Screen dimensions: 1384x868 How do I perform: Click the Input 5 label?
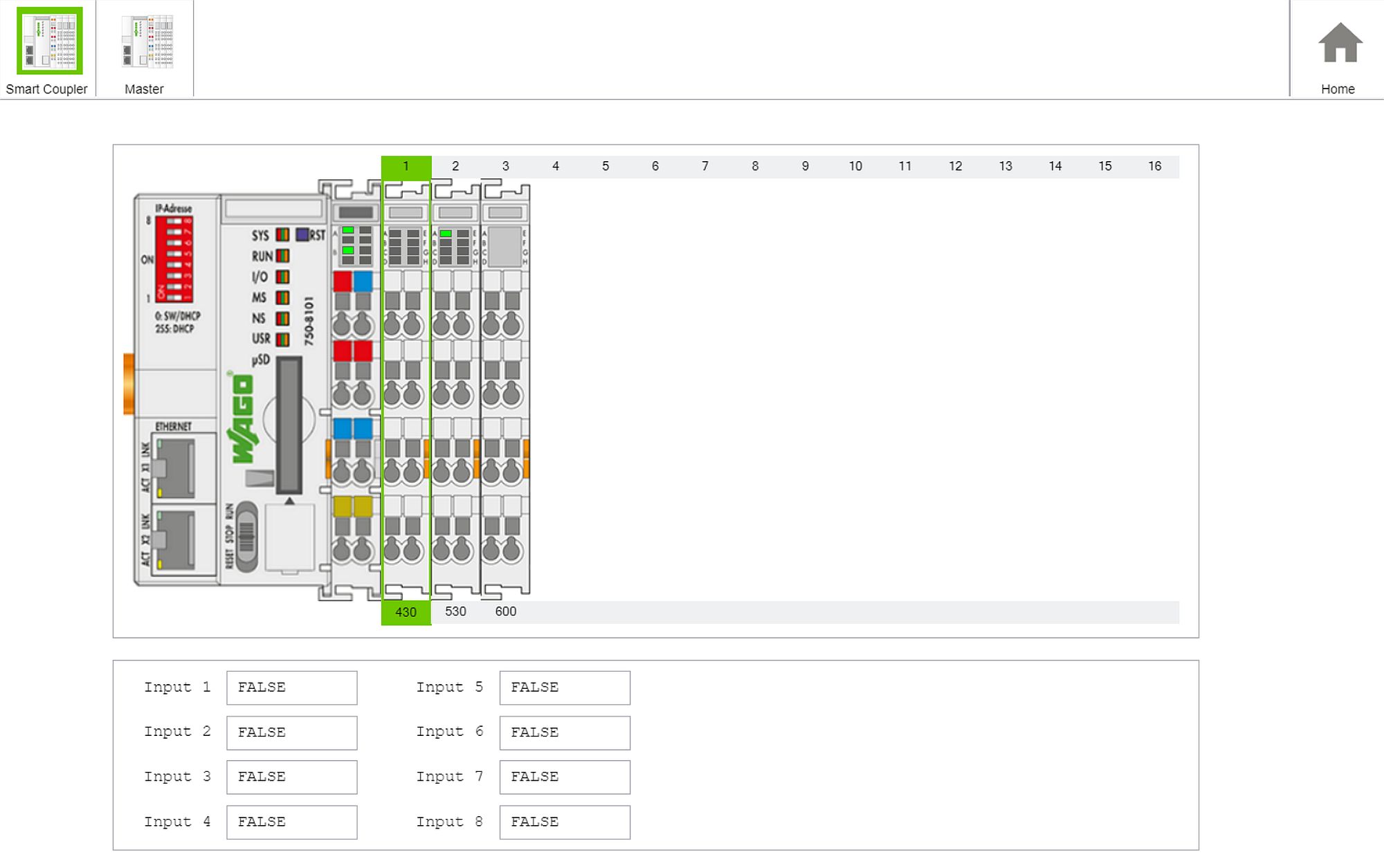point(450,687)
